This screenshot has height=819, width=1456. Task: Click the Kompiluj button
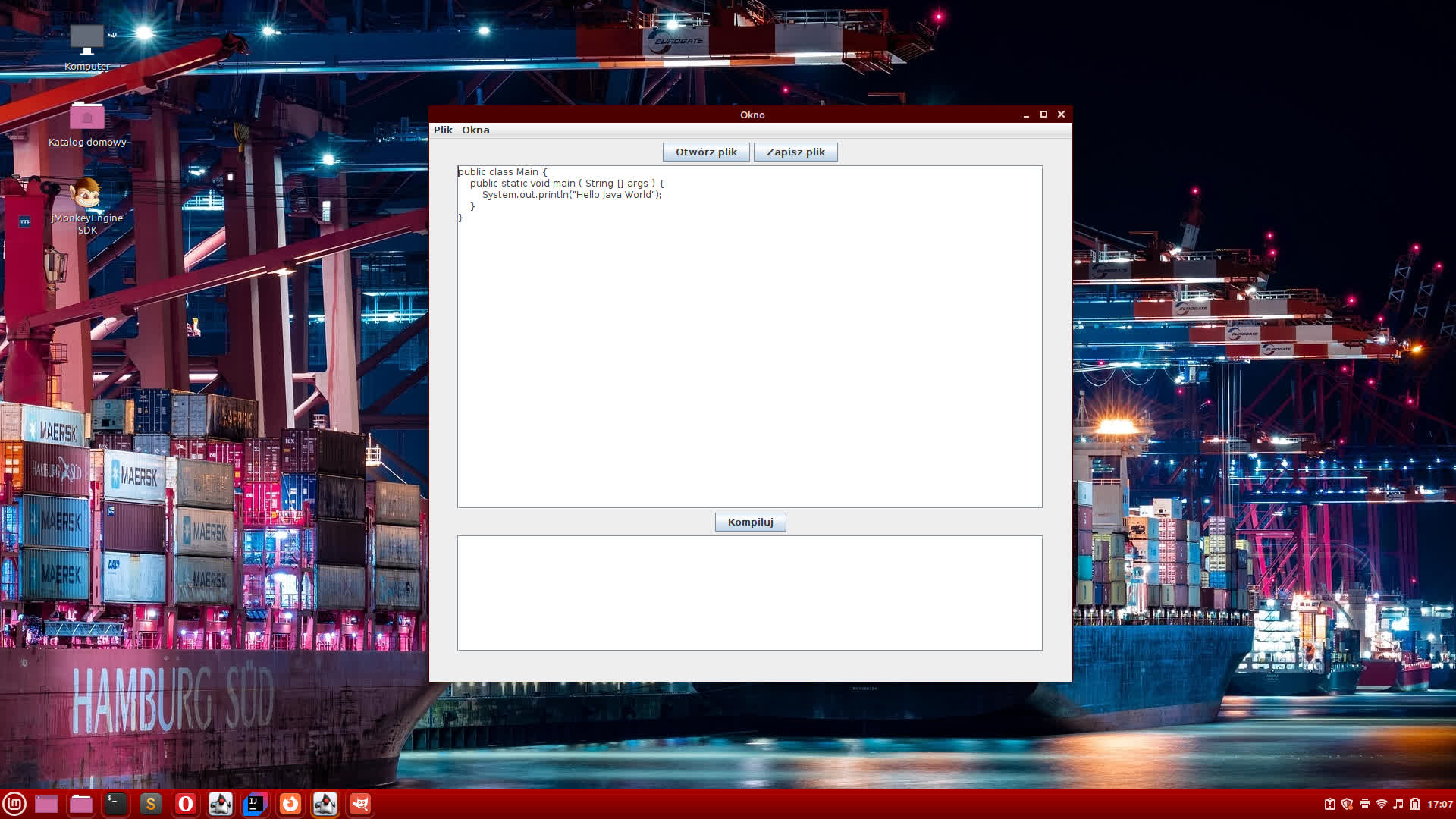(x=750, y=522)
